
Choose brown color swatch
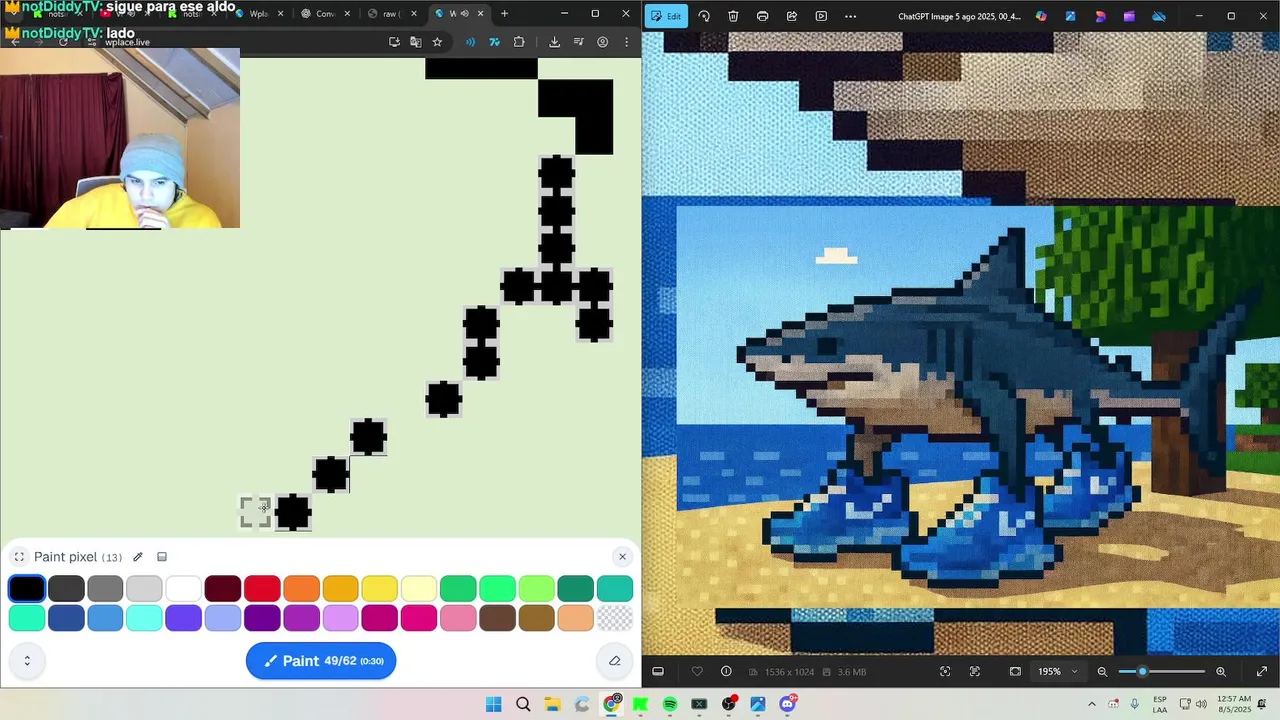pos(497,618)
